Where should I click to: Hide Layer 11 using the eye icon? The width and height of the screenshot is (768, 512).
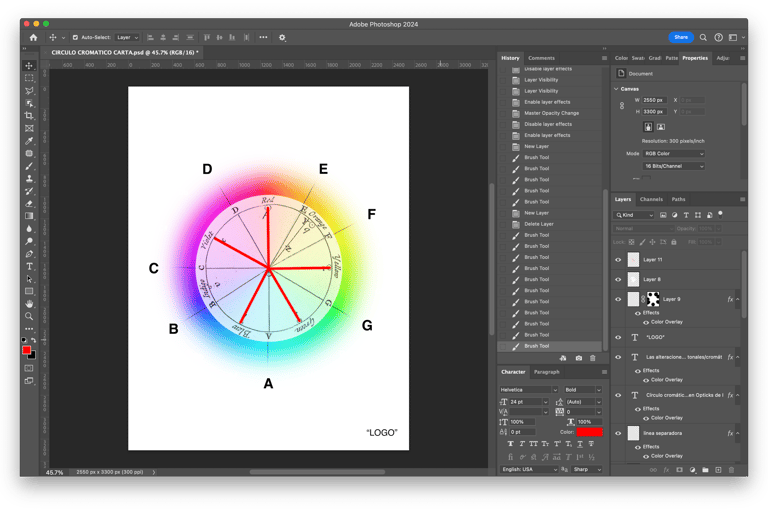[618, 260]
